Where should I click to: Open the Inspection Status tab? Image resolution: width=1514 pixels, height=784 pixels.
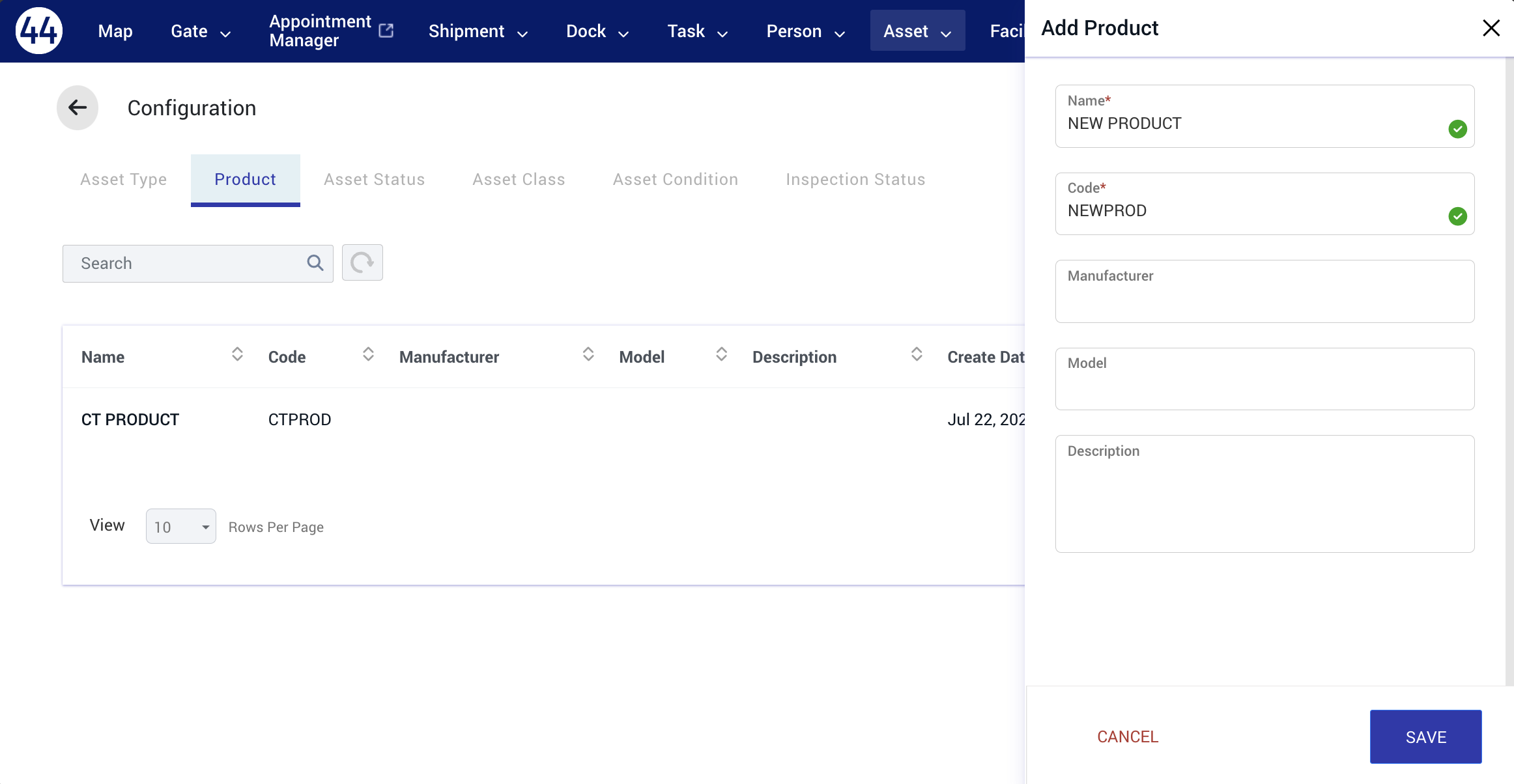click(x=855, y=180)
